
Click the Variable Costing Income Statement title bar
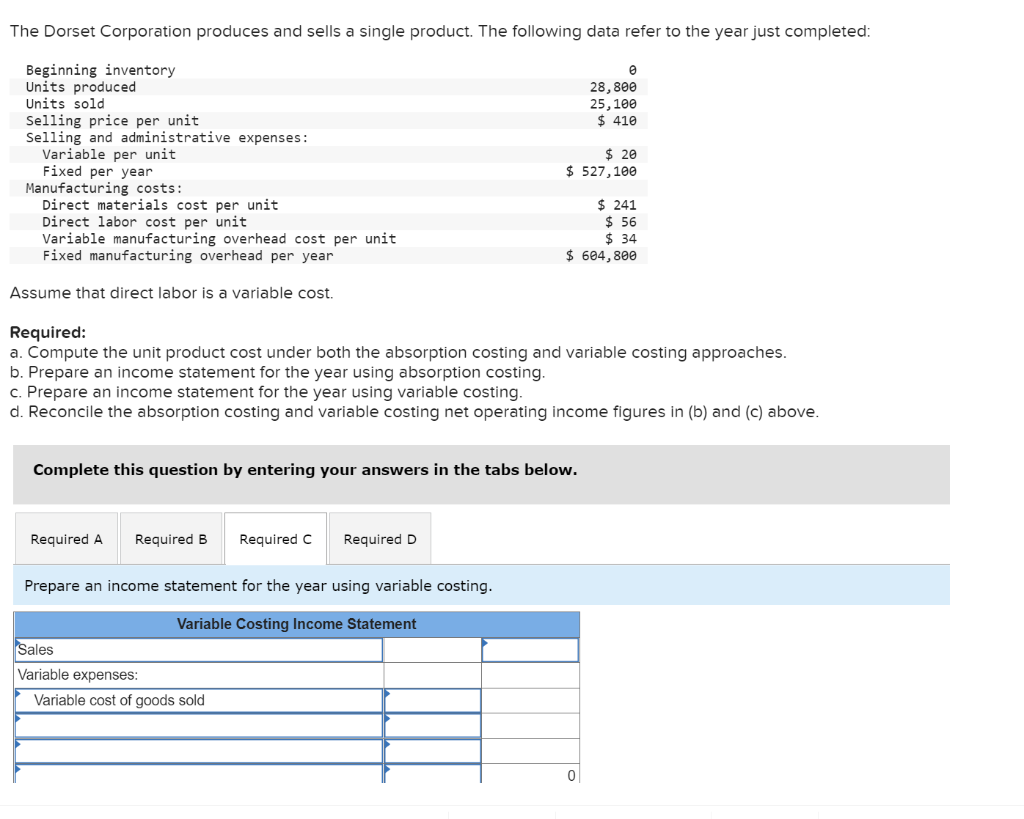(x=297, y=624)
